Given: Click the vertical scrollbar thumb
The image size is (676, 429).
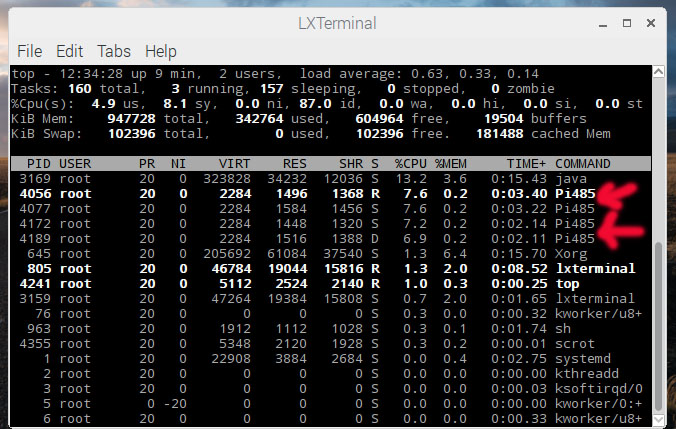Looking at the screenshot, I should [658, 326].
